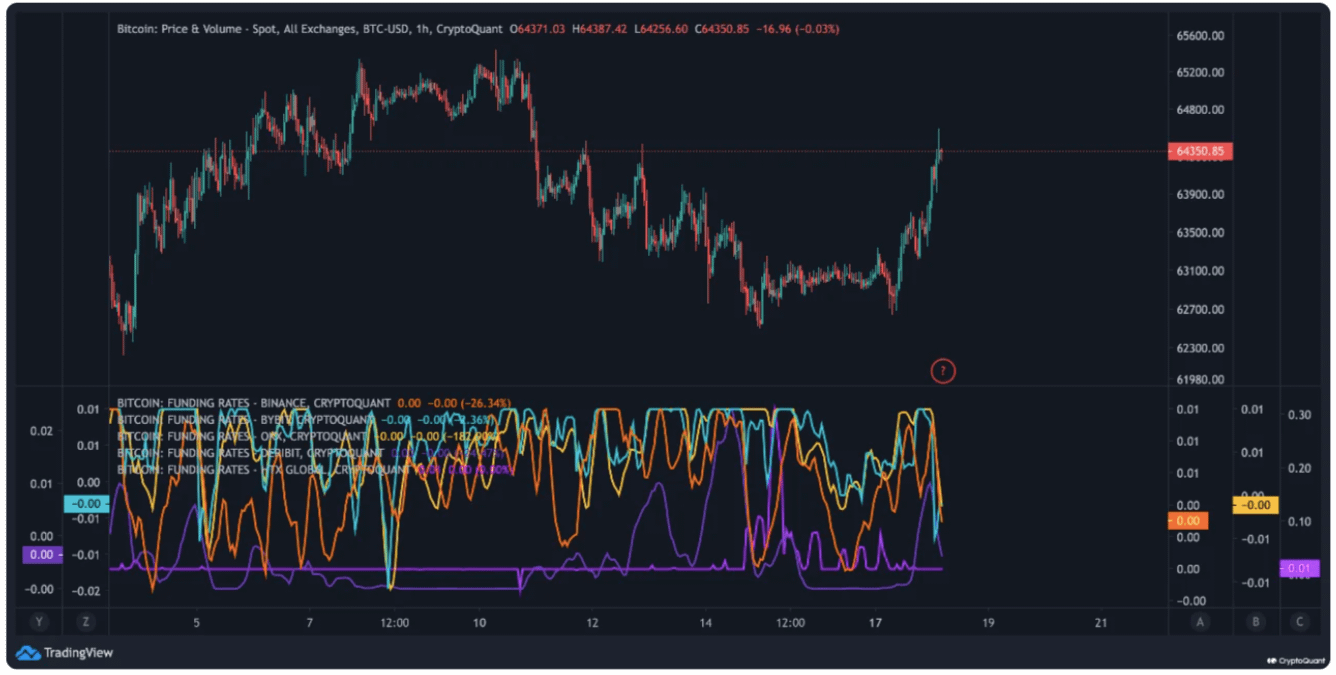Viewport: 1336px width, 675px height.
Task: Click date label 21 on time axis
Action: click(1101, 623)
